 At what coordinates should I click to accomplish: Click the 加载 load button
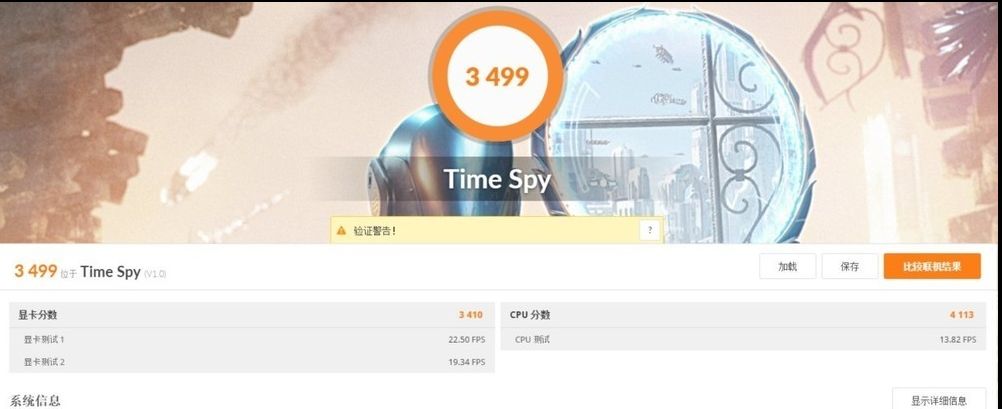(x=787, y=266)
